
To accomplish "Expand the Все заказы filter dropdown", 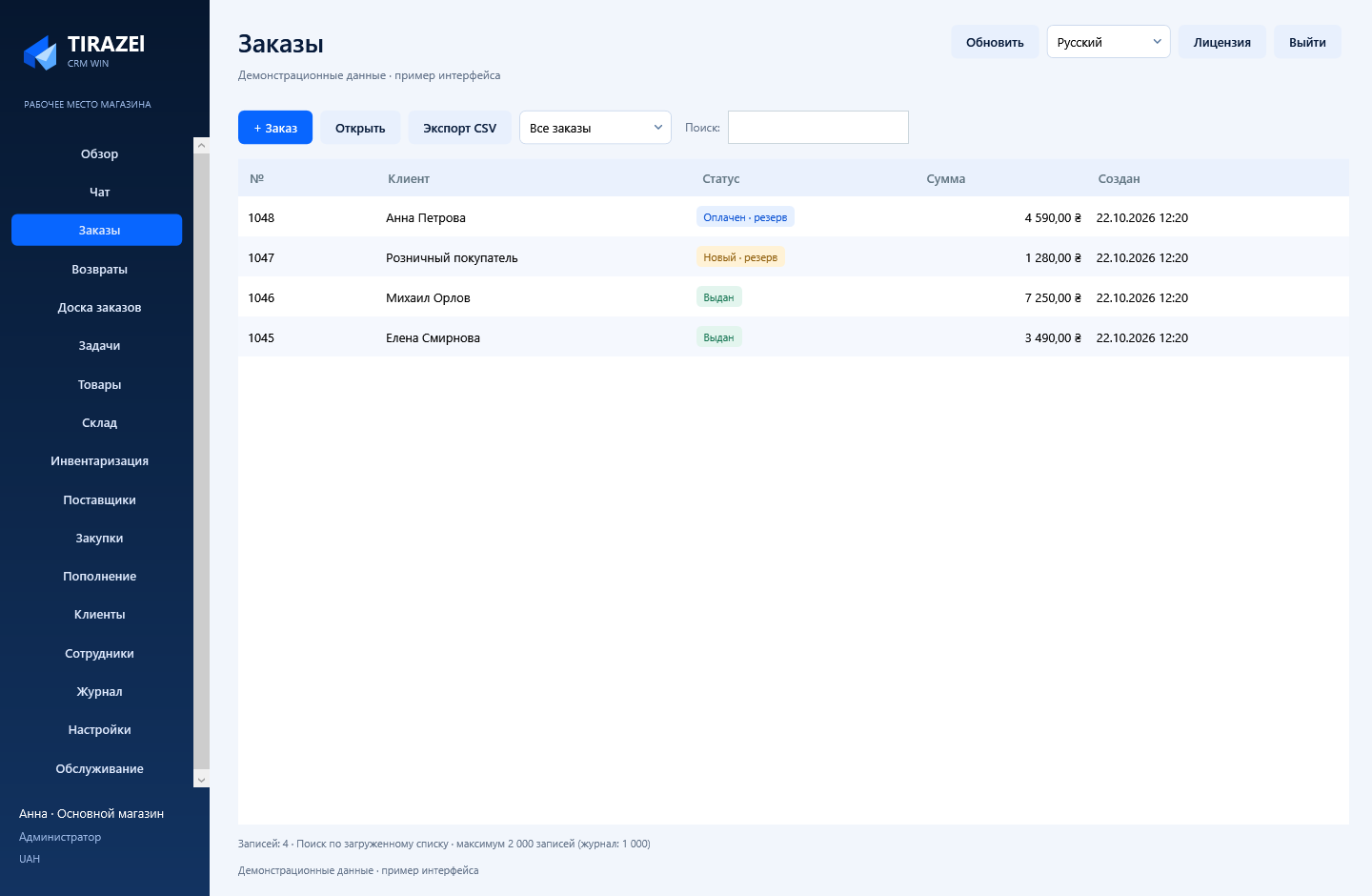I will 595,128.
